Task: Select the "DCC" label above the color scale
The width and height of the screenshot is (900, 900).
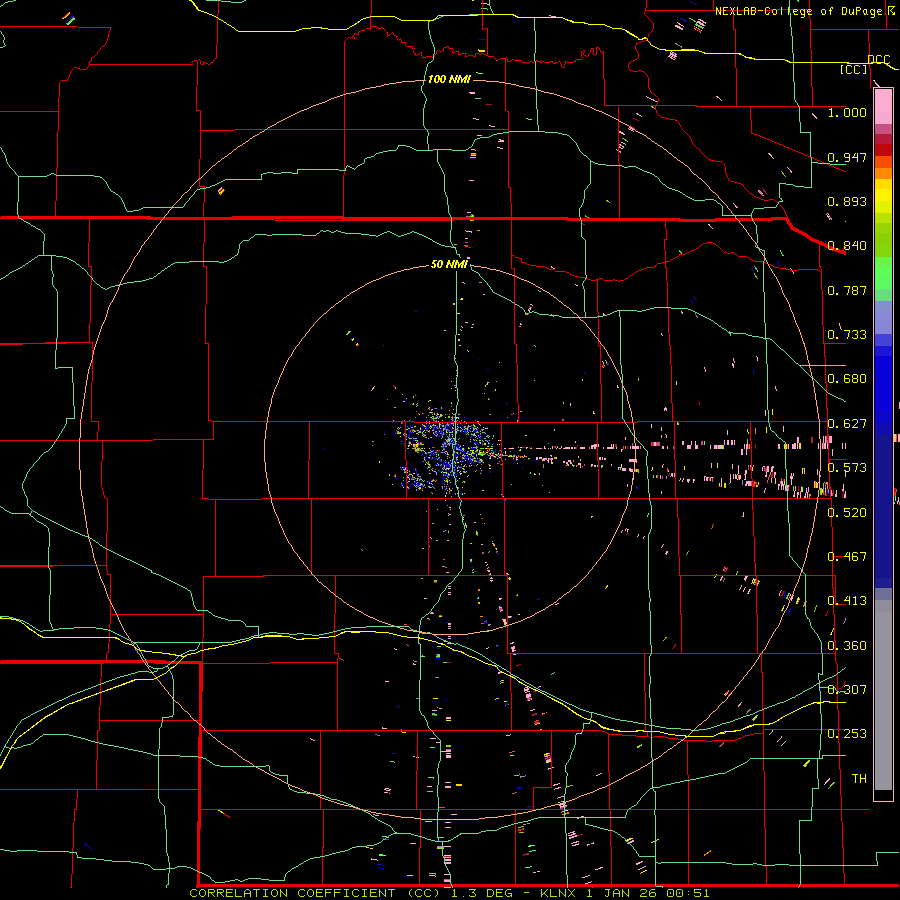Action: point(878,60)
